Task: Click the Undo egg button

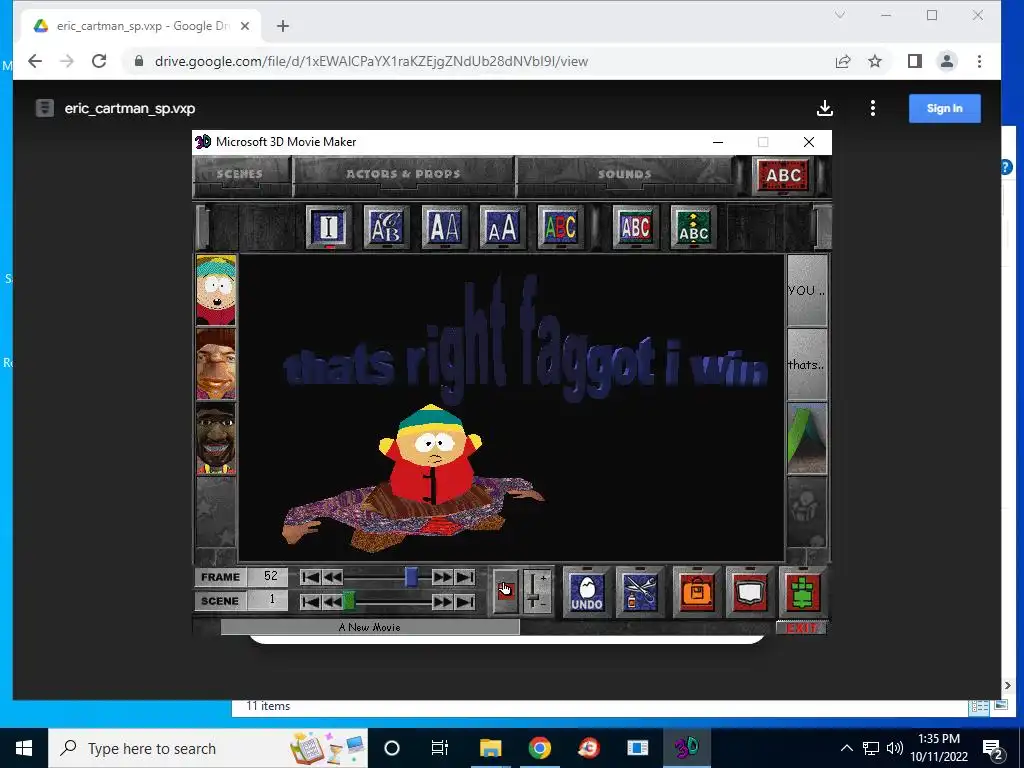Action: pyautogui.click(x=586, y=592)
